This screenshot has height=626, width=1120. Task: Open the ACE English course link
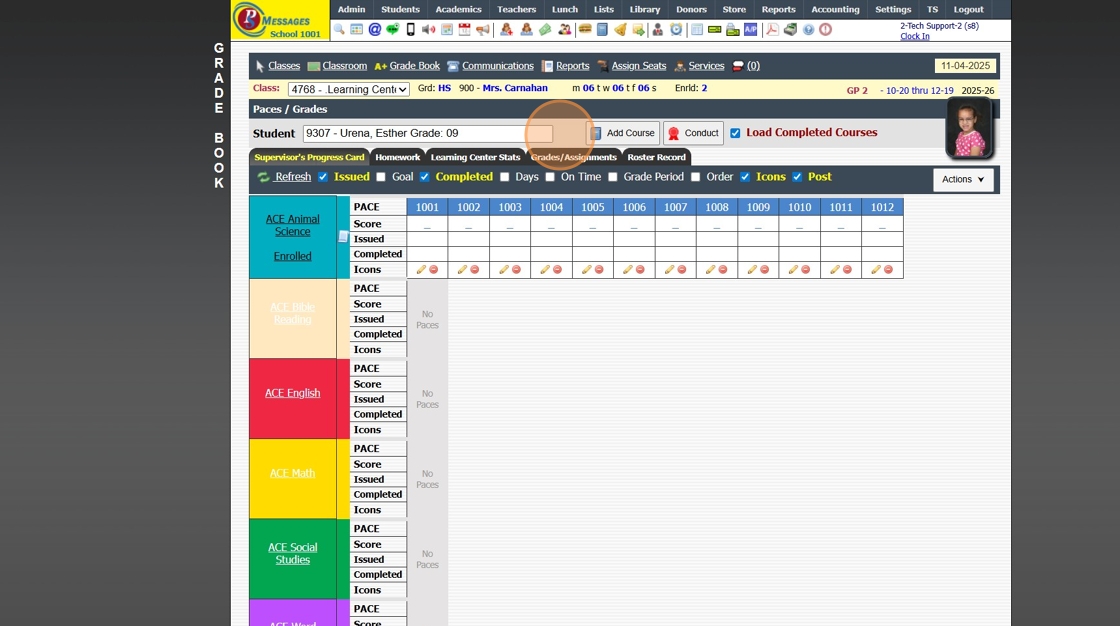coord(293,393)
